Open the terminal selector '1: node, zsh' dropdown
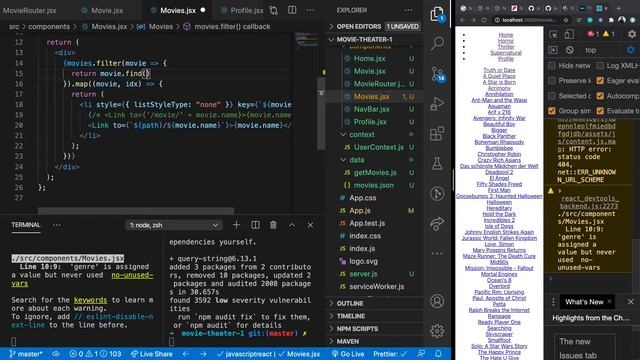640x360 pixels. 173,225
